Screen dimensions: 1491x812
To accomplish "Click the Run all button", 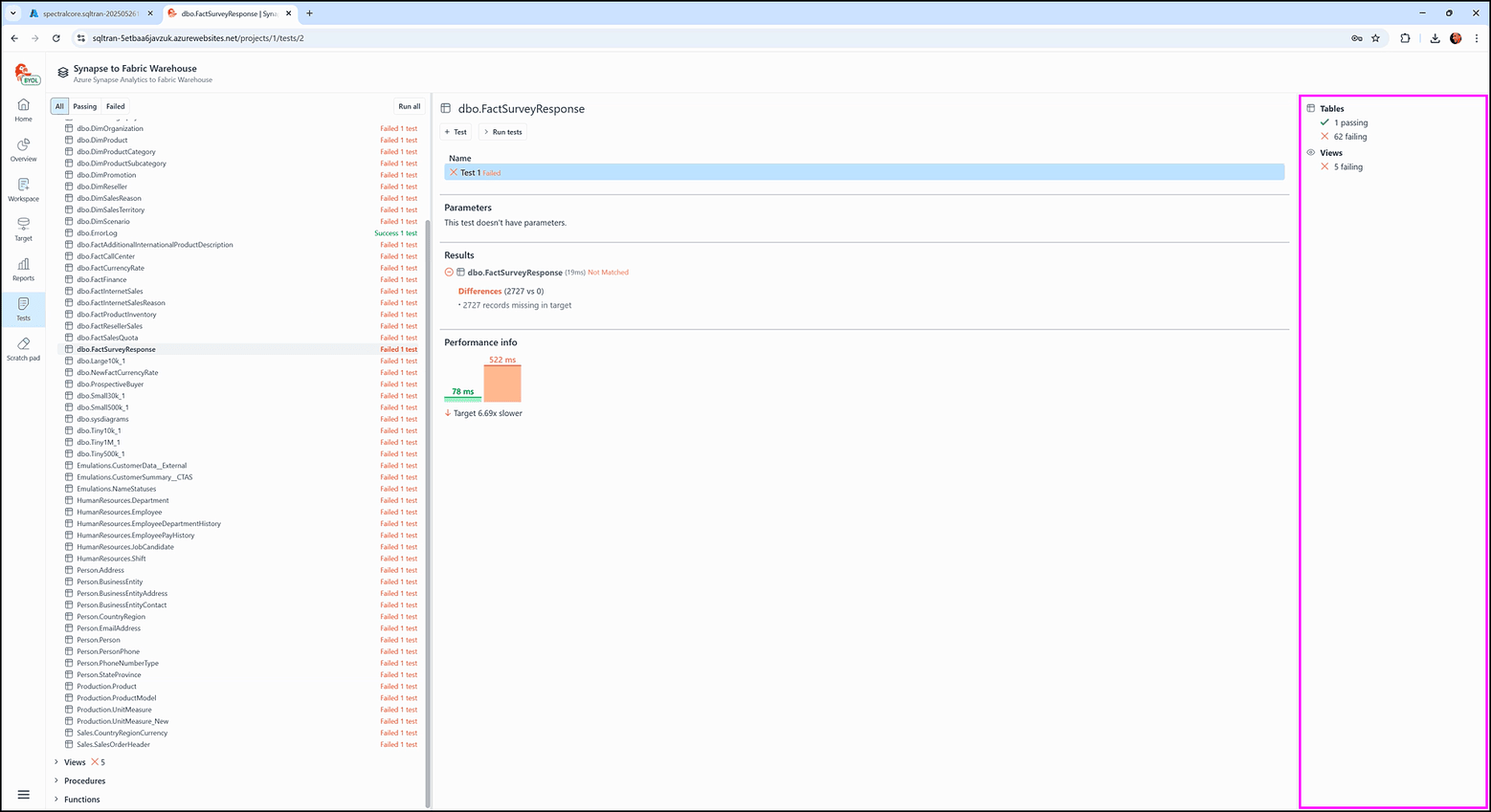I will (x=410, y=106).
